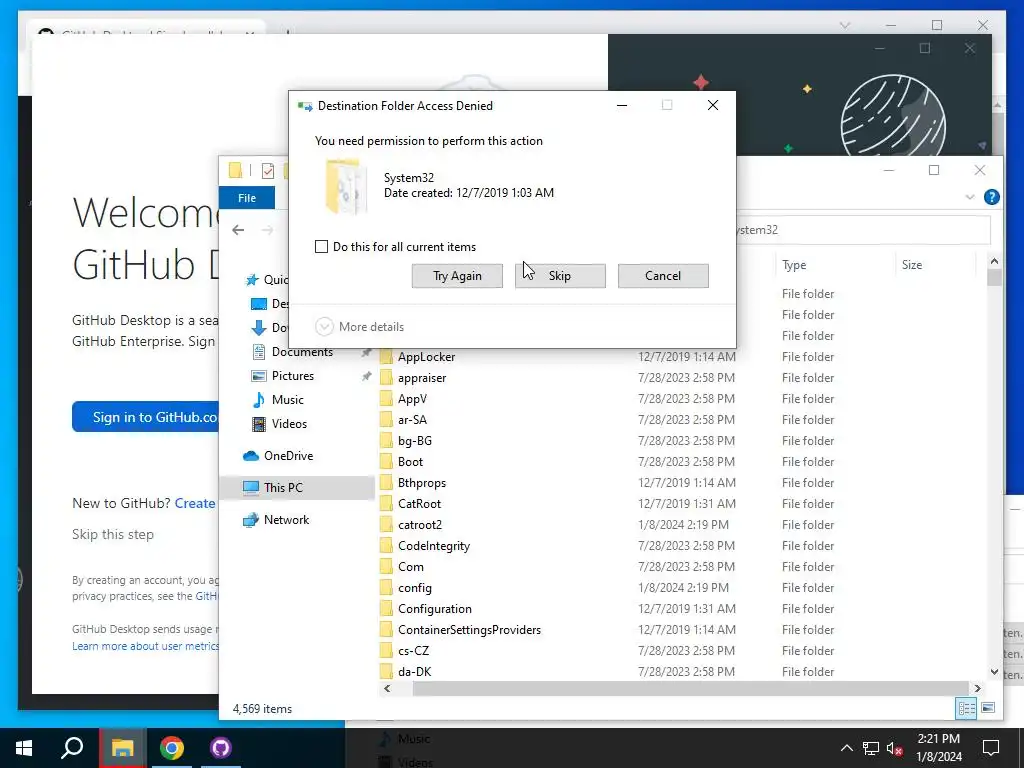Go back with Explorer's back arrow

(238, 230)
